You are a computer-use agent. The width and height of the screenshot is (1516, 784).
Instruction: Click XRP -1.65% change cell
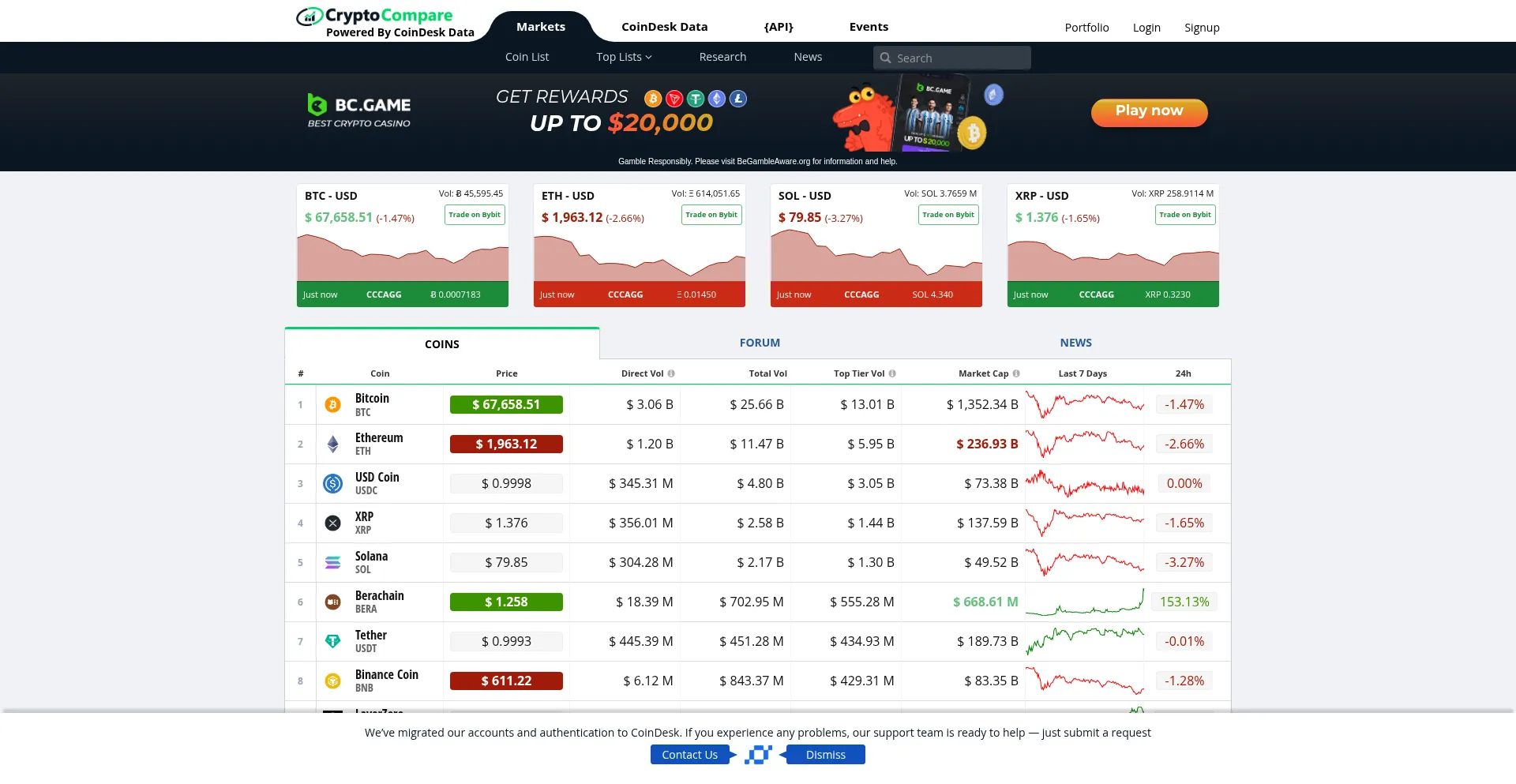(x=1184, y=523)
